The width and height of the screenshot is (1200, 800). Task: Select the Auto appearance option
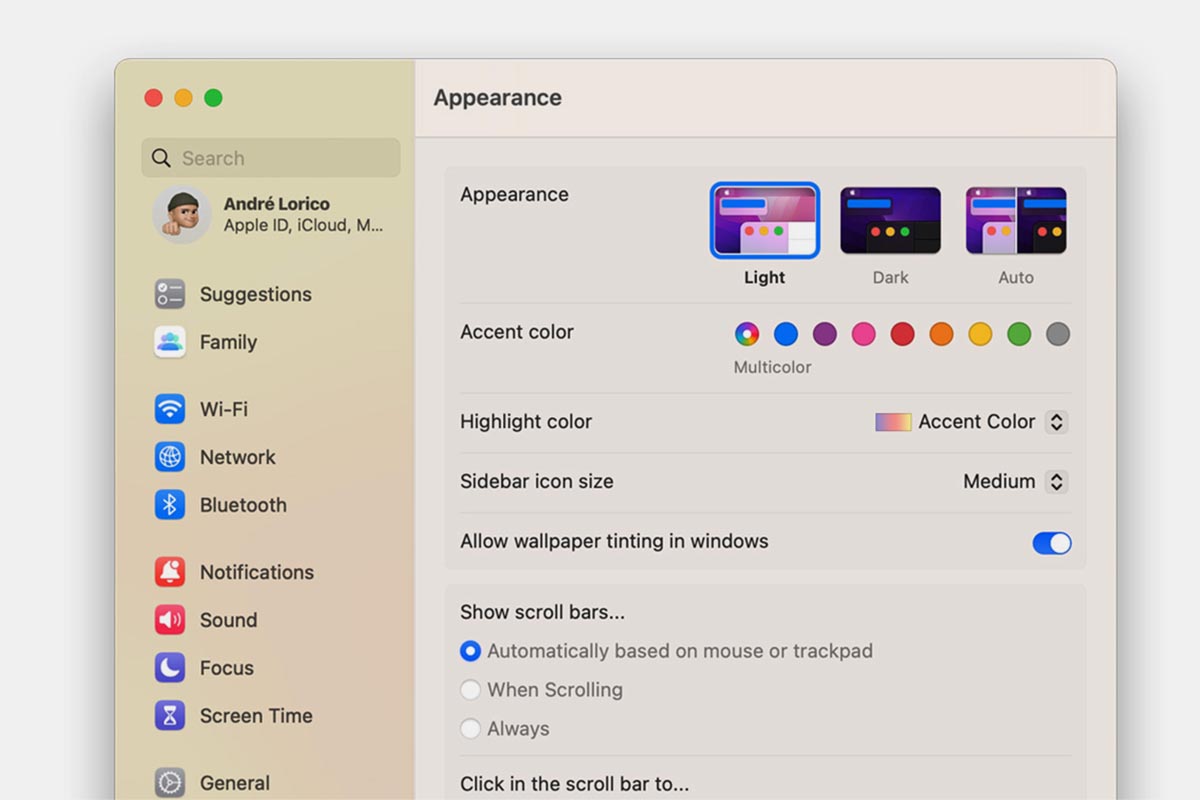pyautogui.click(x=1016, y=221)
